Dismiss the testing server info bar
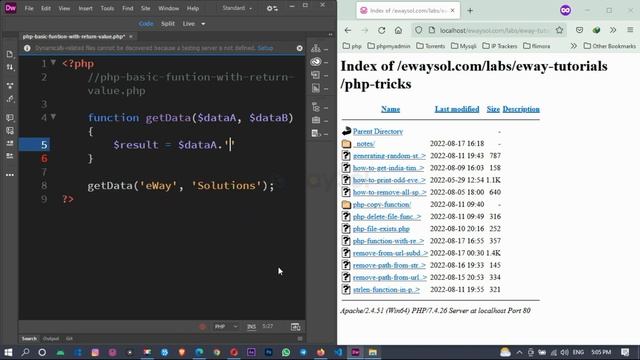Image resolution: width=640 pixels, height=360 pixels. point(300,48)
